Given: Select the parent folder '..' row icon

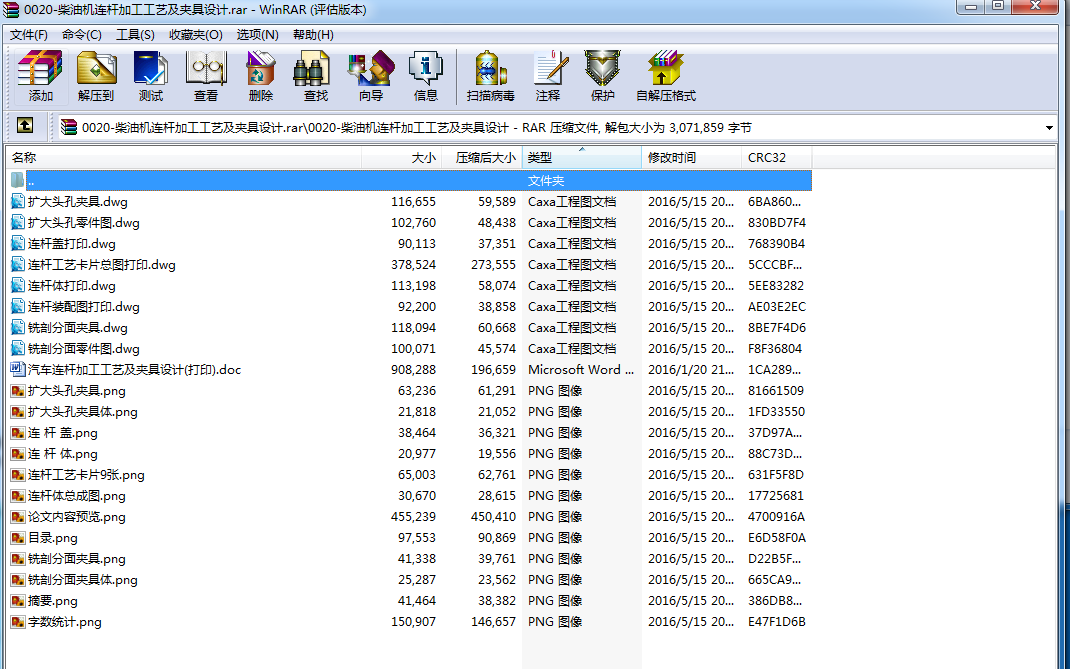Looking at the screenshot, I should click(x=18, y=180).
